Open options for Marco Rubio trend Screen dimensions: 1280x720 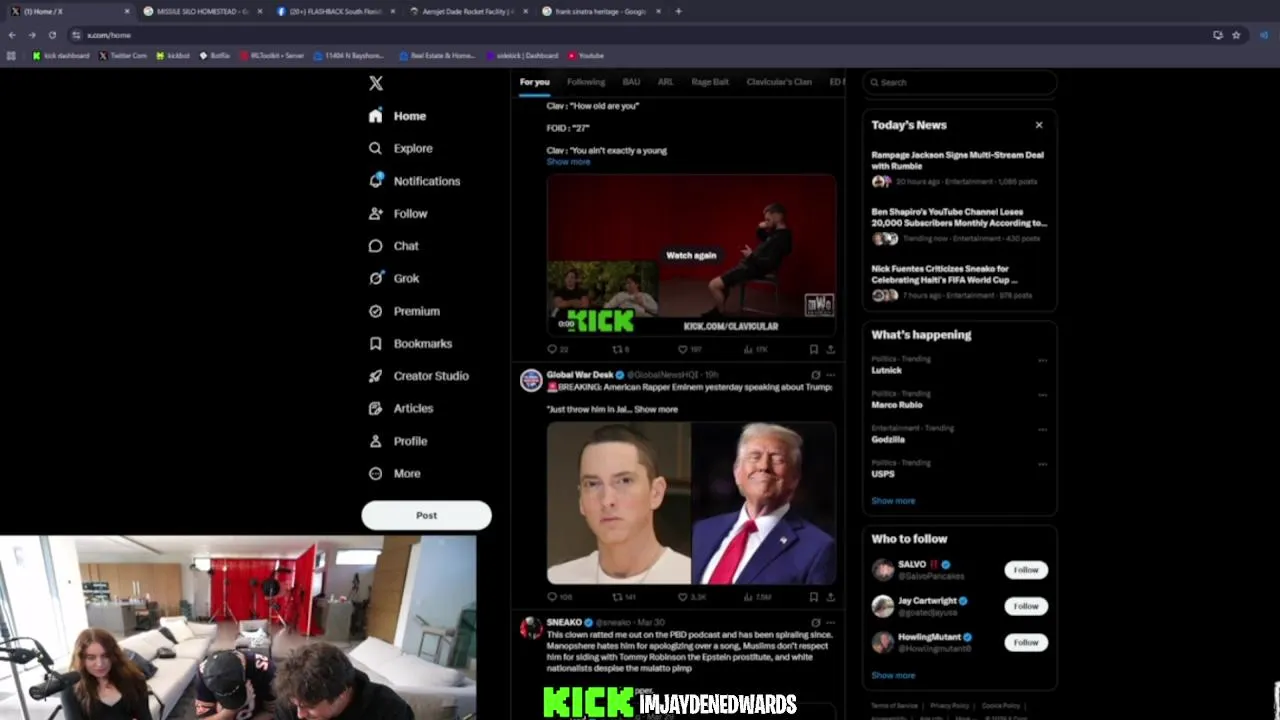click(1042, 395)
